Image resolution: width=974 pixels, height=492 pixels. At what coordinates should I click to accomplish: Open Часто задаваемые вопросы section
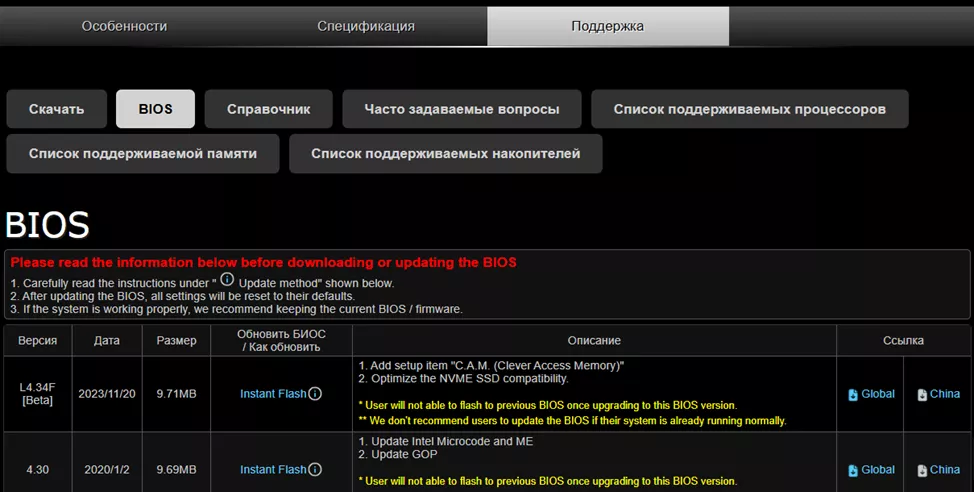[461, 109]
